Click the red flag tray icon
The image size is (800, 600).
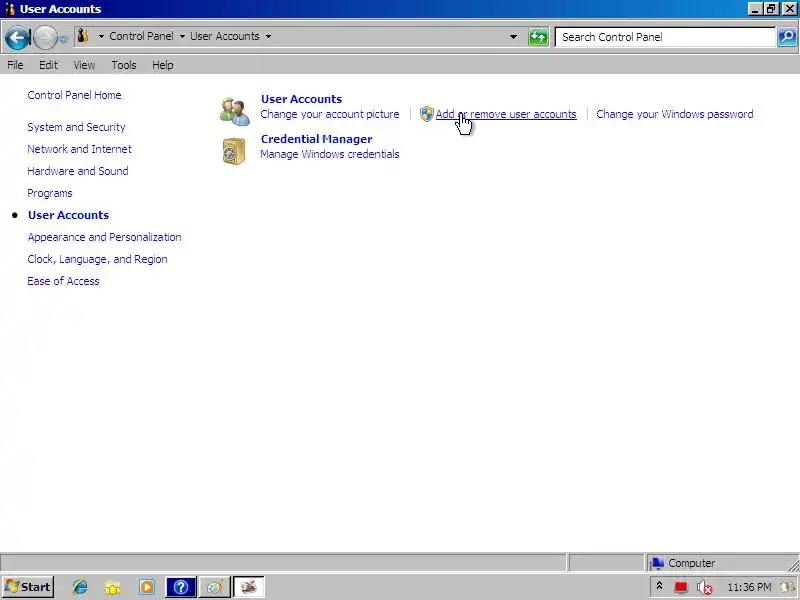pyautogui.click(x=681, y=587)
